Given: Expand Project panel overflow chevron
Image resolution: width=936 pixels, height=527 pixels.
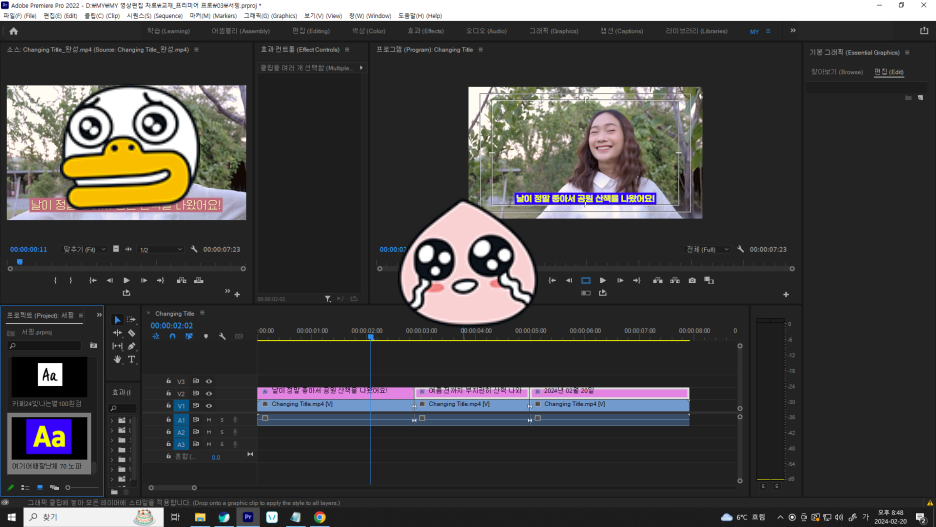Looking at the screenshot, I should 99,315.
